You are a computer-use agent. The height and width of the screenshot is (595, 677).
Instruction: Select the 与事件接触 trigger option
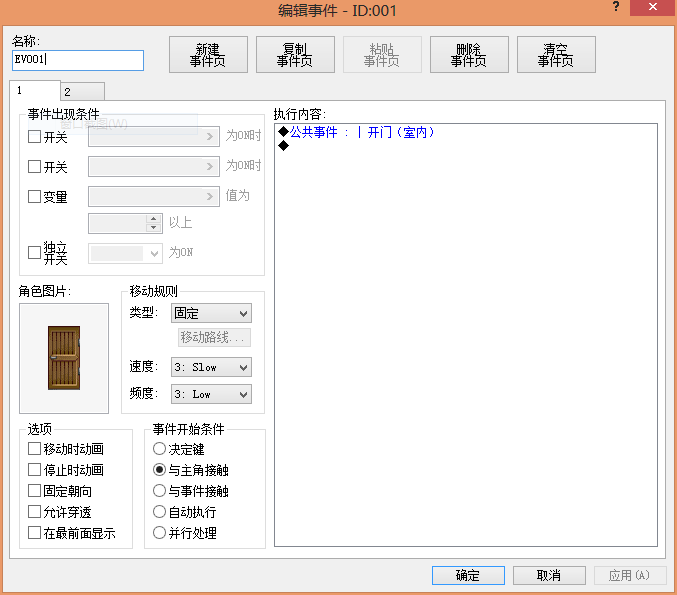(x=159, y=491)
